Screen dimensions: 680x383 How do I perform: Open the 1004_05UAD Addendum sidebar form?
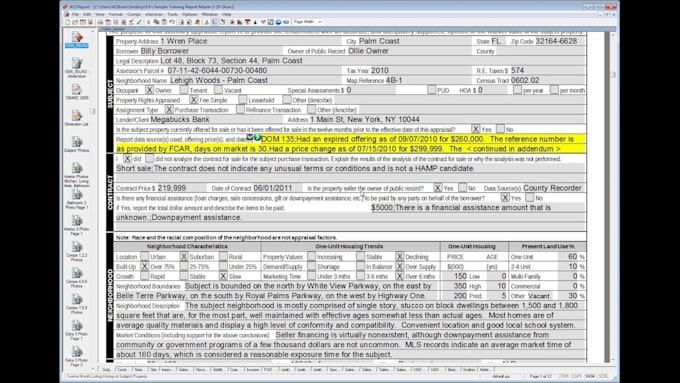click(x=77, y=67)
